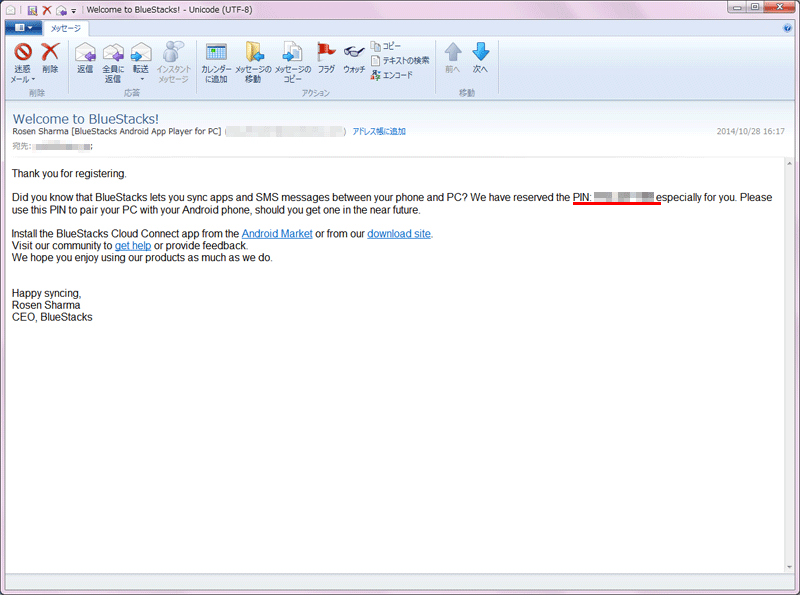Viewport: 800px width, 595px height.
Task: Click the subject line Welcome to BlueStacks!
Action: [86, 119]
